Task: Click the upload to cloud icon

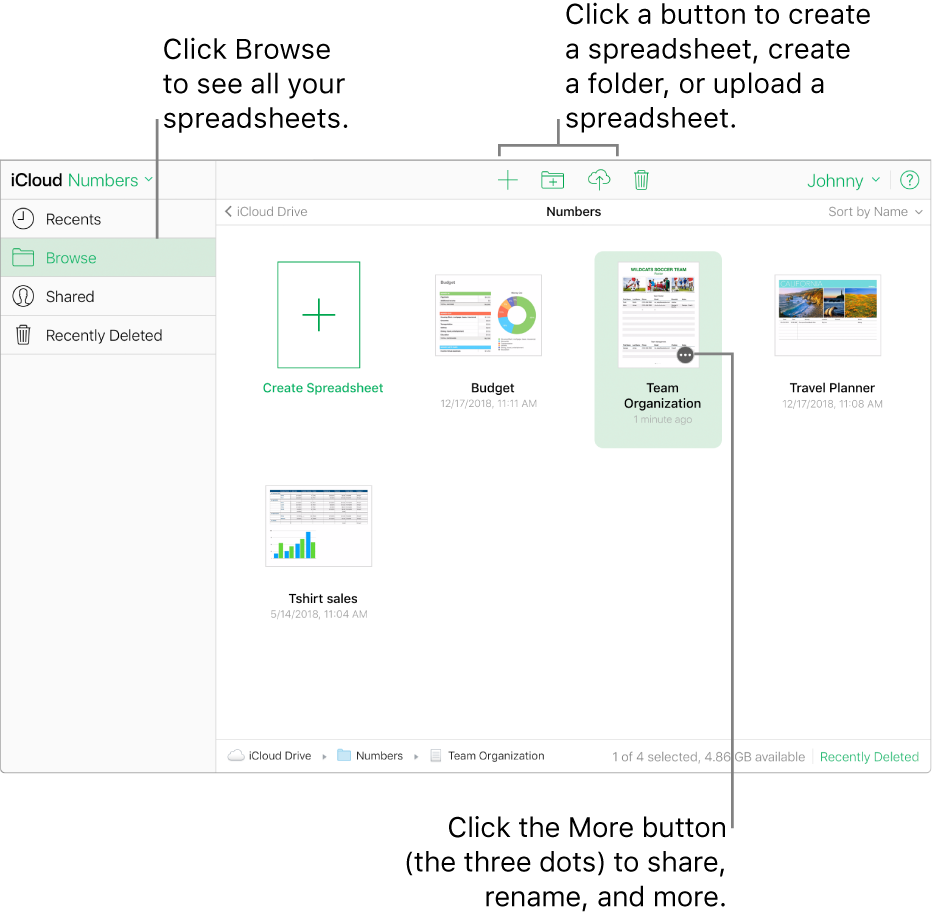Action: coord(599,179)
